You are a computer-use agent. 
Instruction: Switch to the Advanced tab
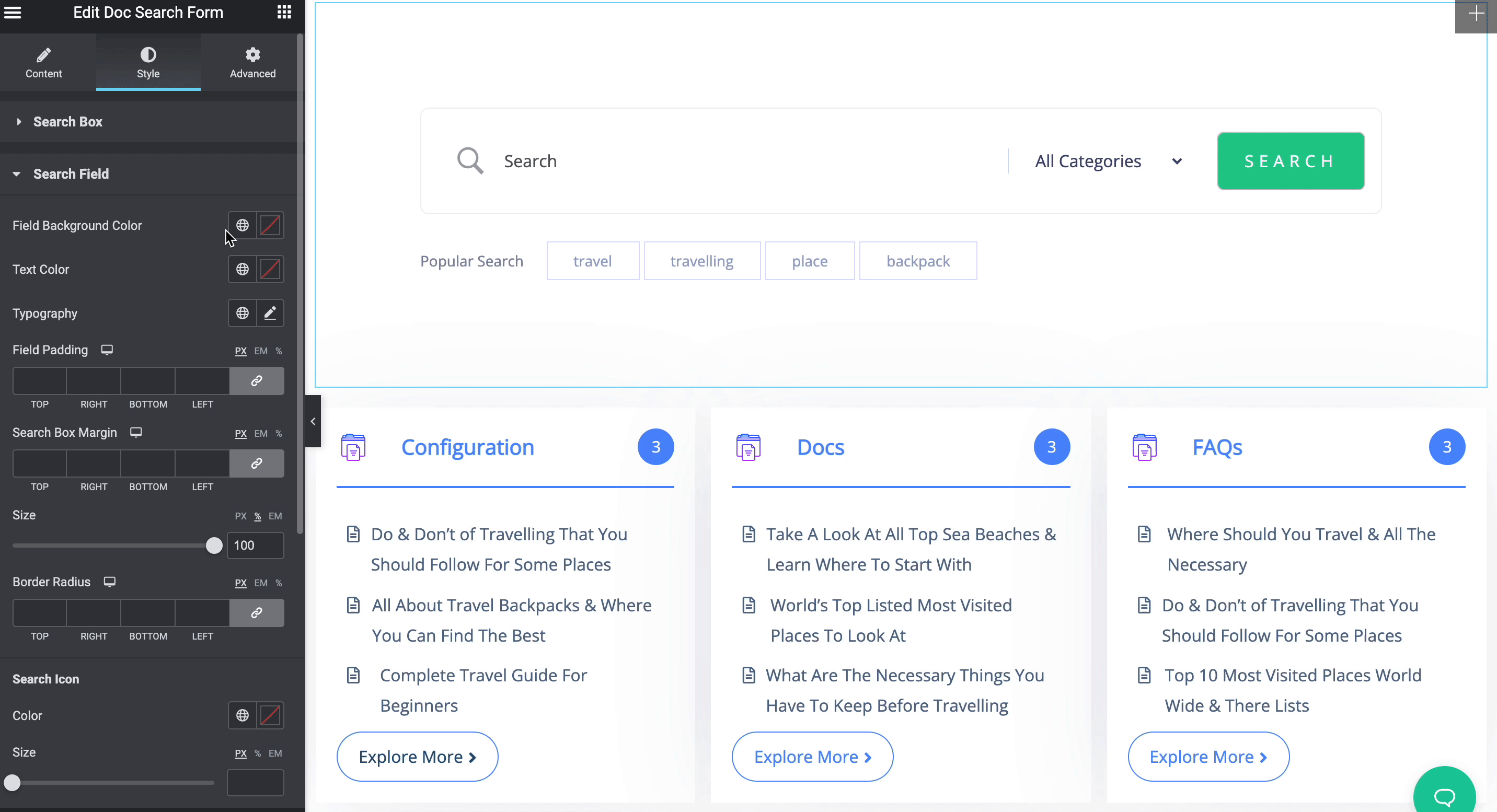(252, 62)
